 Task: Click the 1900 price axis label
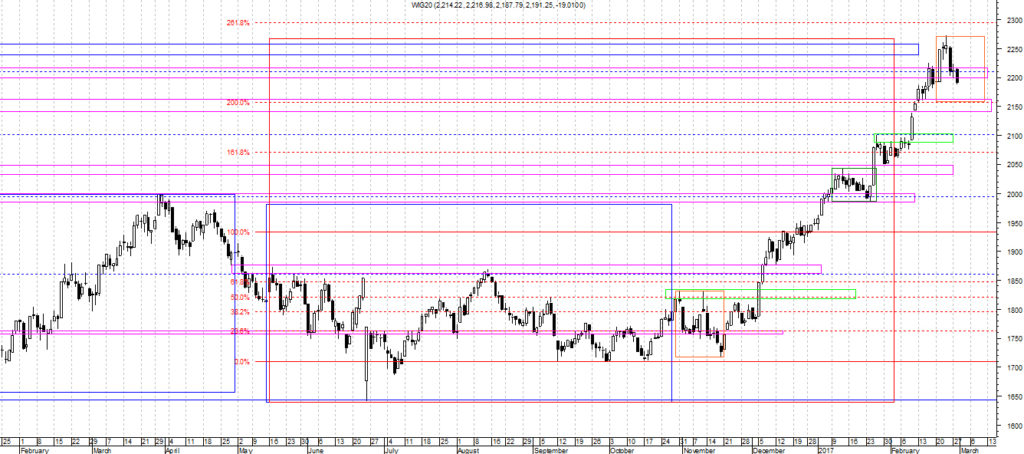tap(1015, 252)
